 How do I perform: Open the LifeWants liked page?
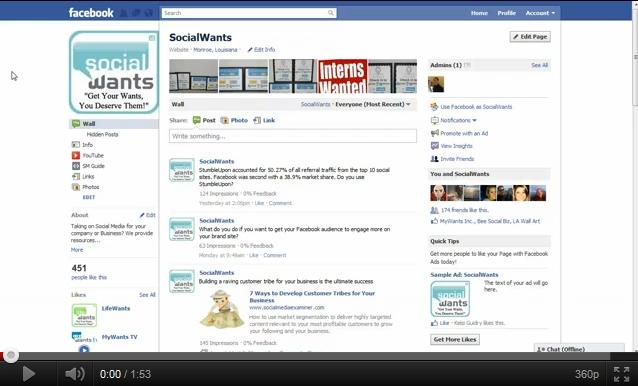116,308
